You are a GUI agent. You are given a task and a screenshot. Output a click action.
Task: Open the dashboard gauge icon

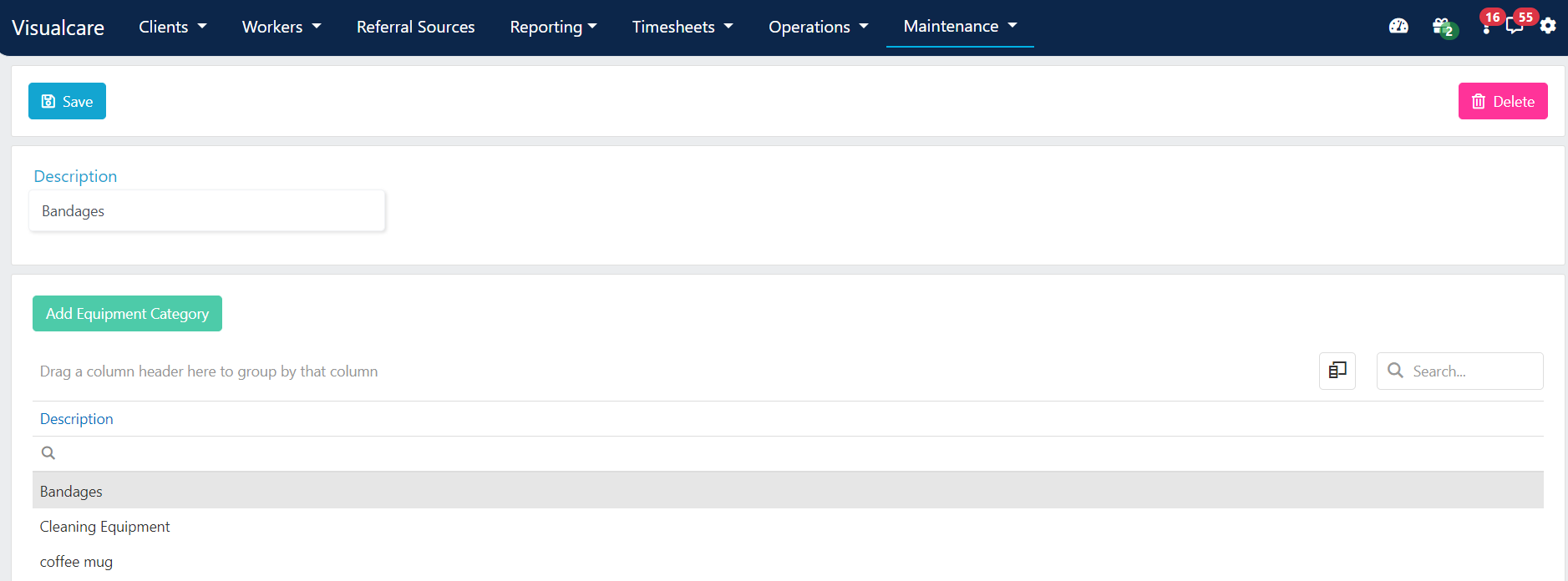click(x=1398, y=26)
